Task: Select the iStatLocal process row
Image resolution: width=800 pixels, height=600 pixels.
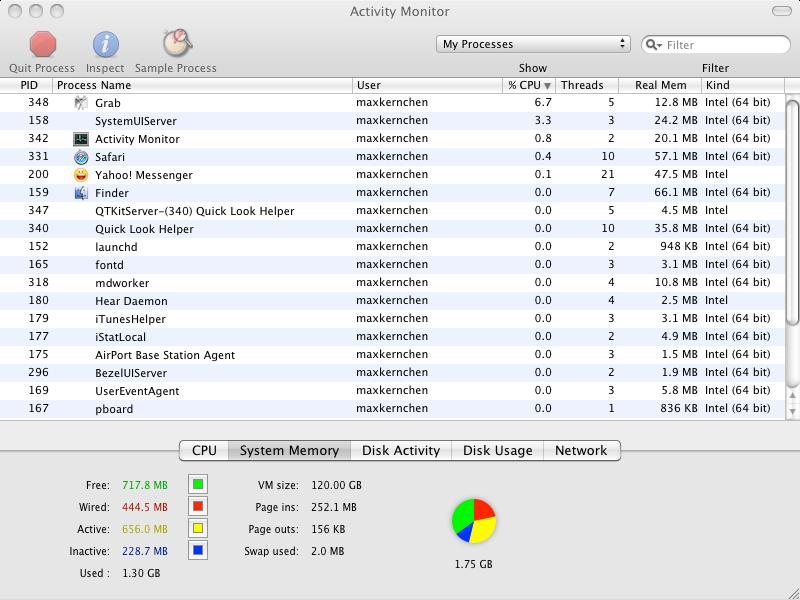Action: pos(392,337)
